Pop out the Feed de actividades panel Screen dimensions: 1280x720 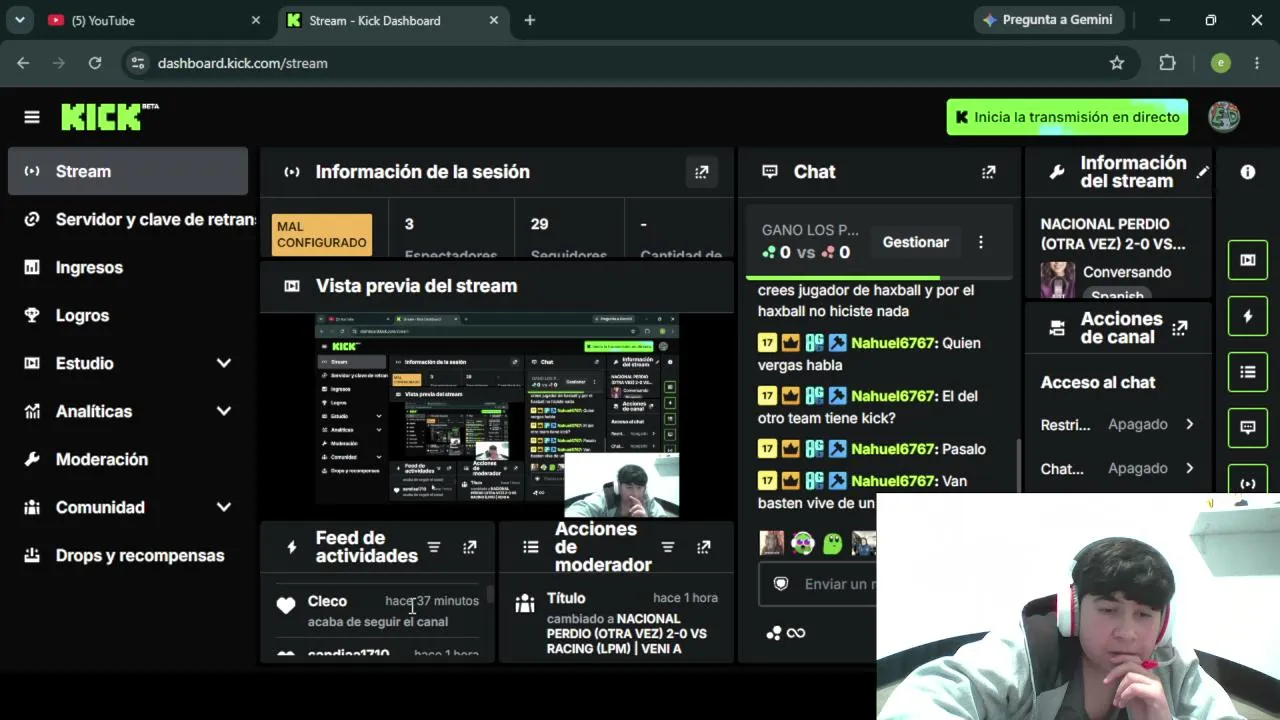tap(470, 547)
